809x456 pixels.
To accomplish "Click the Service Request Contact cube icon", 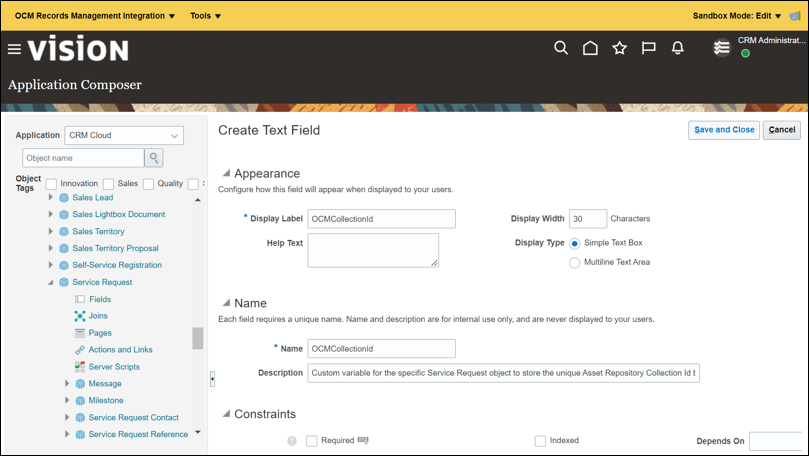I will [x=80, y=418].
